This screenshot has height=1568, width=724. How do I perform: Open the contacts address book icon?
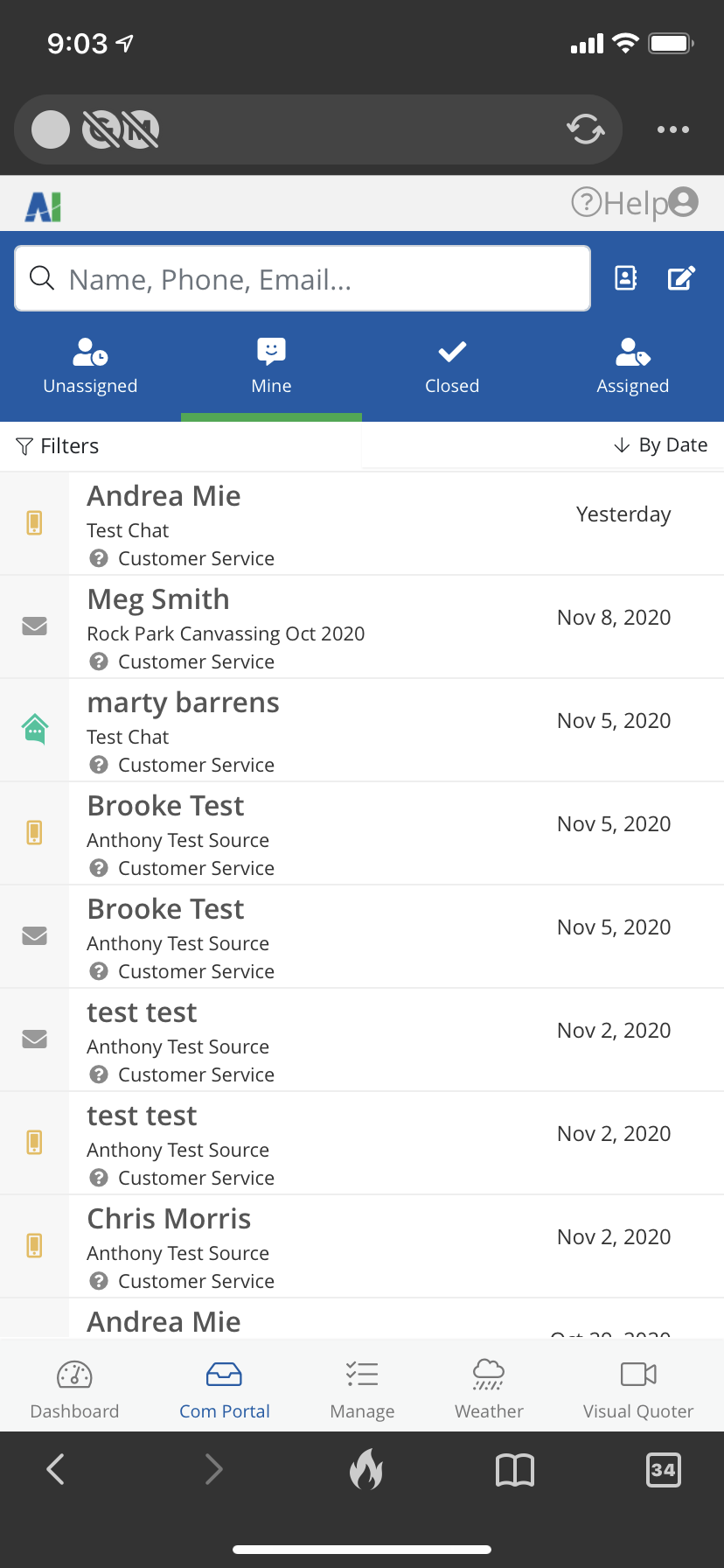(626, 278)
